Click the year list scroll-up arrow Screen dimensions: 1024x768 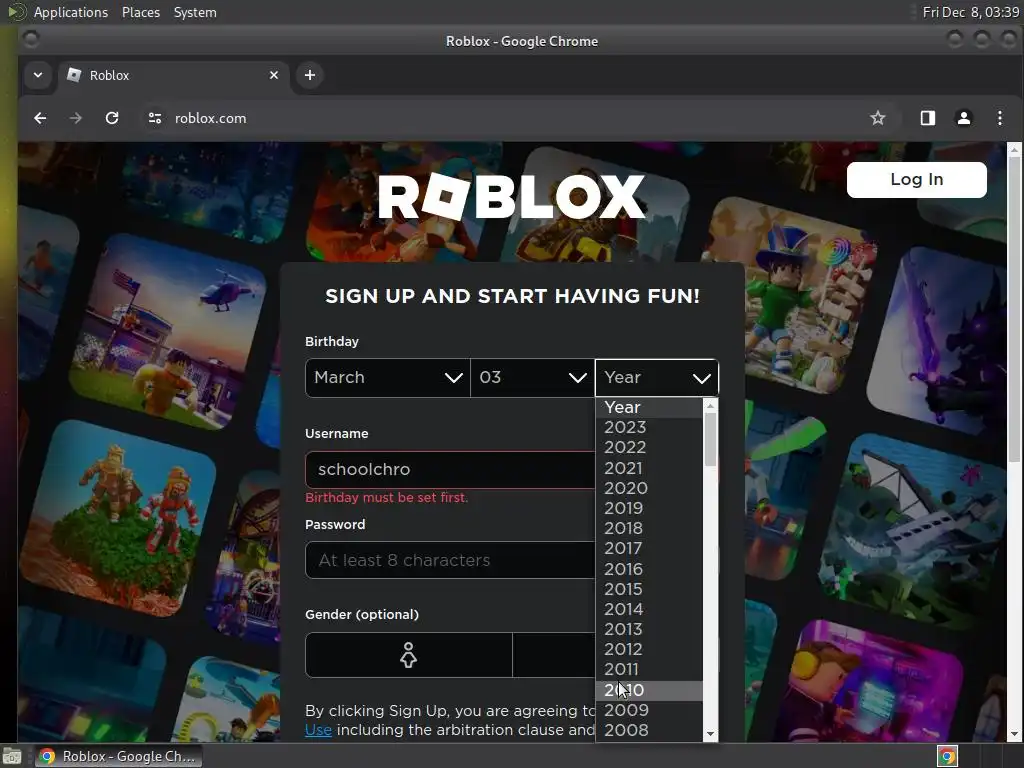click(x=711, y=406)
